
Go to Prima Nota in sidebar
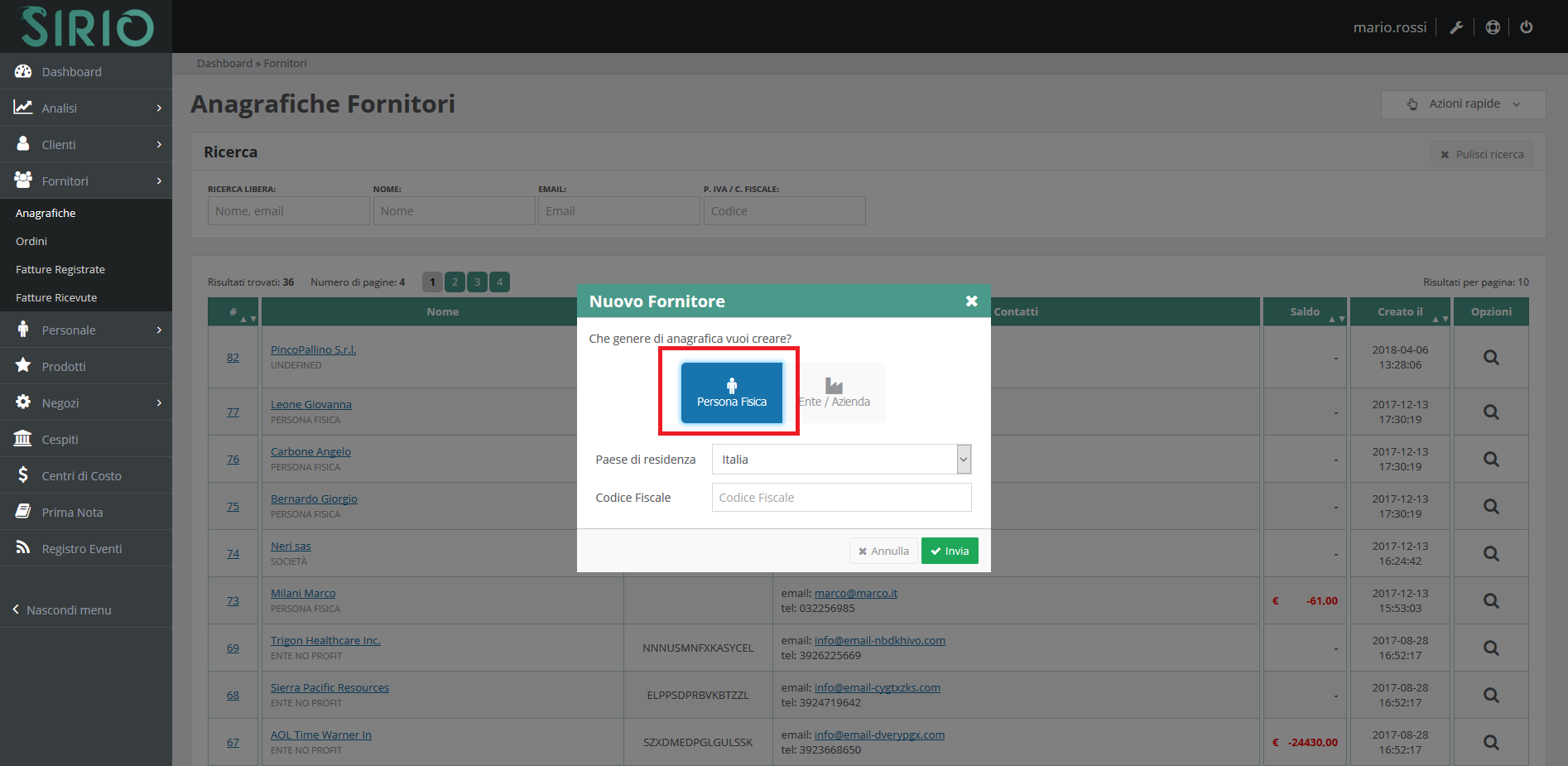72,513
